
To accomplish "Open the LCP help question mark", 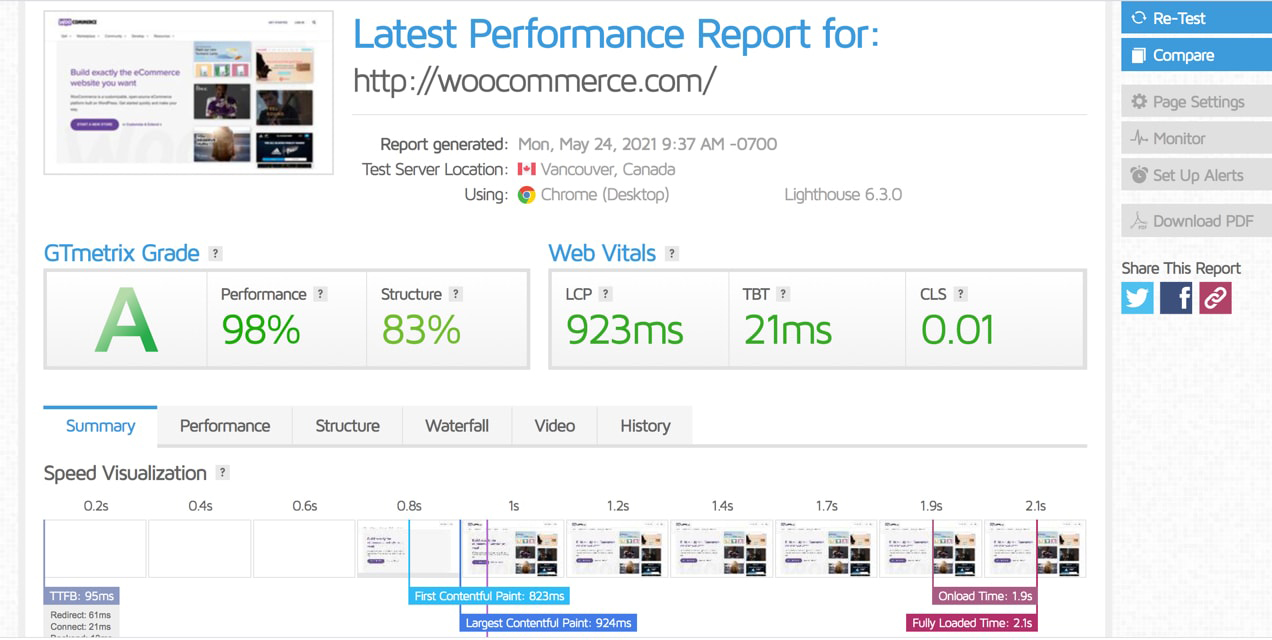I will [x=606, y=294].
